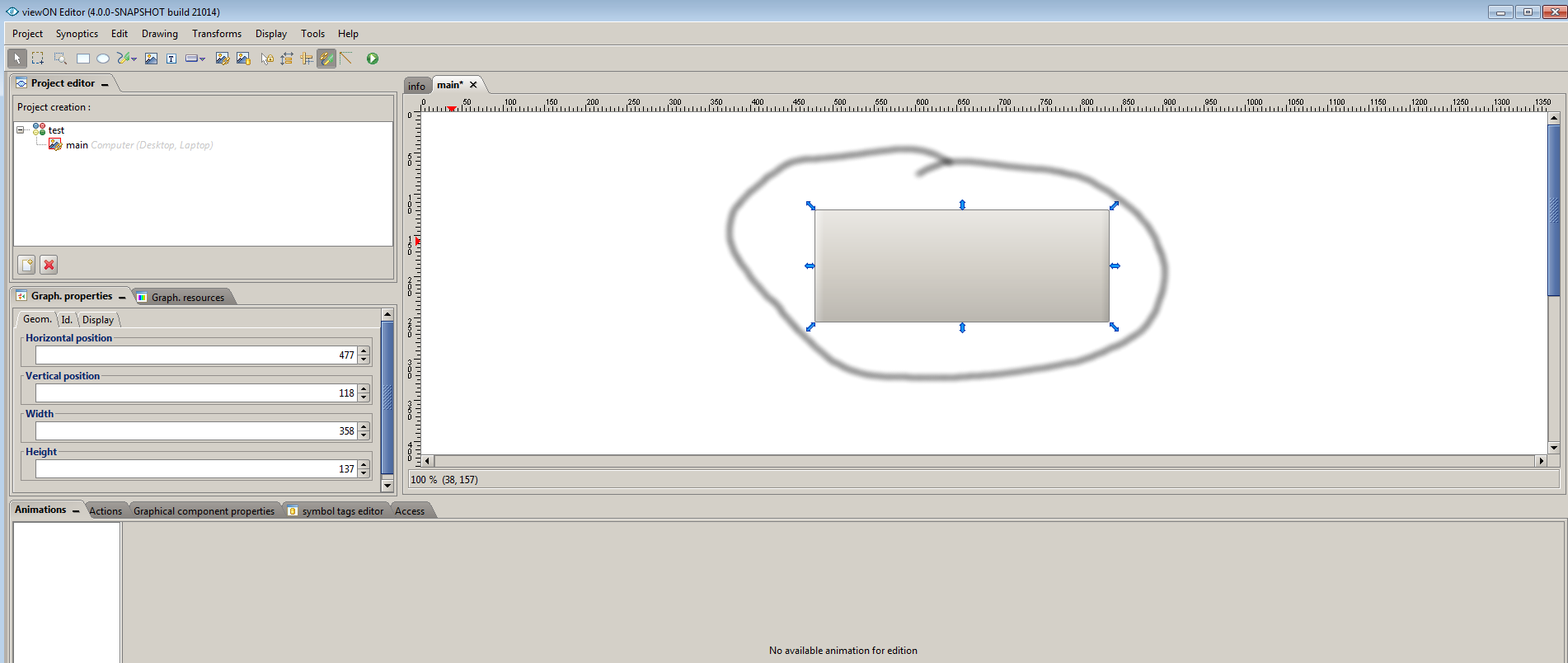Viewport: 1568px width, 663px height.
Task: Open the Transforms menu
Action: (216, 34)
